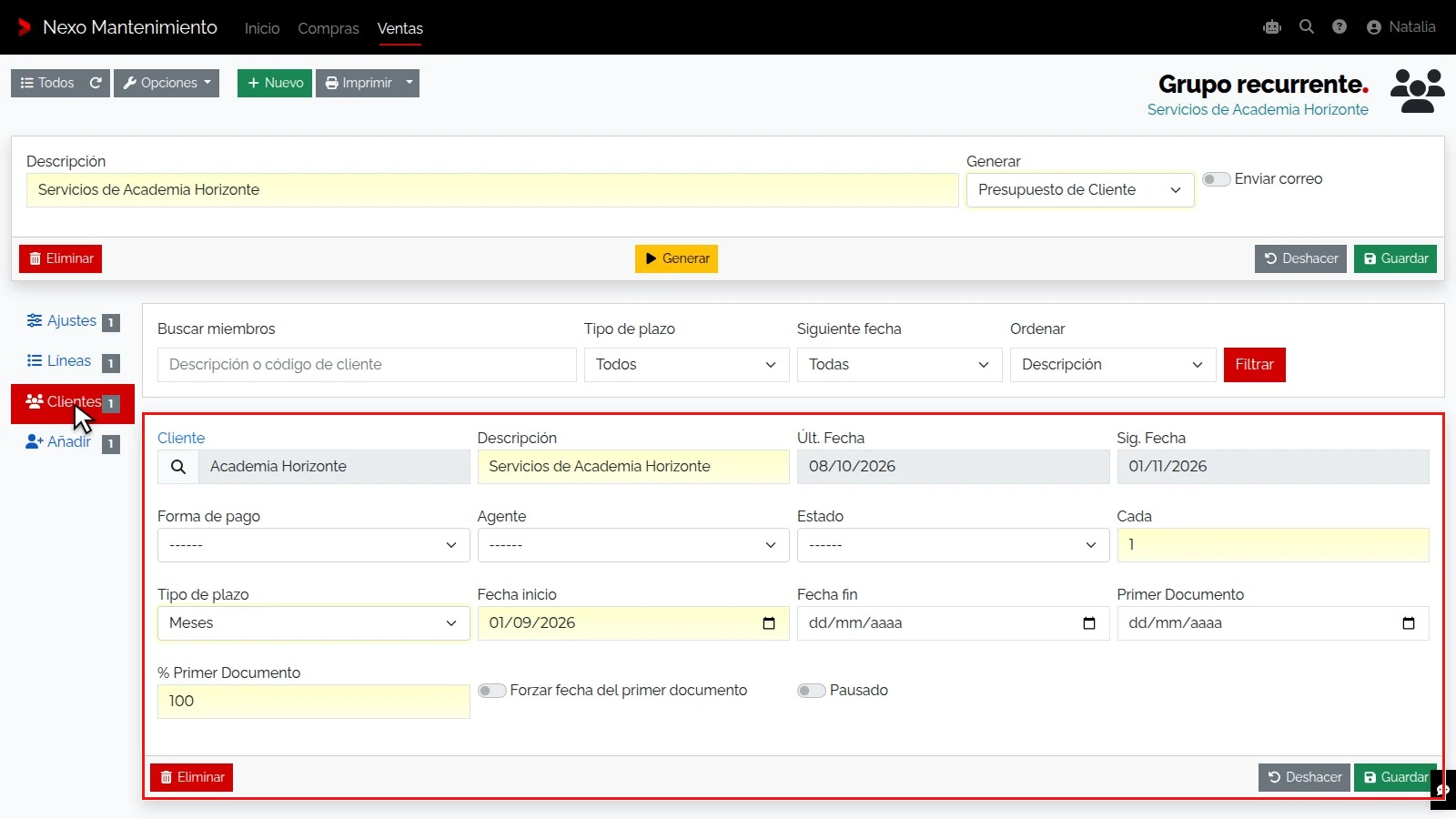Delete the group with top Eliminar button

[x=60, y=259]
